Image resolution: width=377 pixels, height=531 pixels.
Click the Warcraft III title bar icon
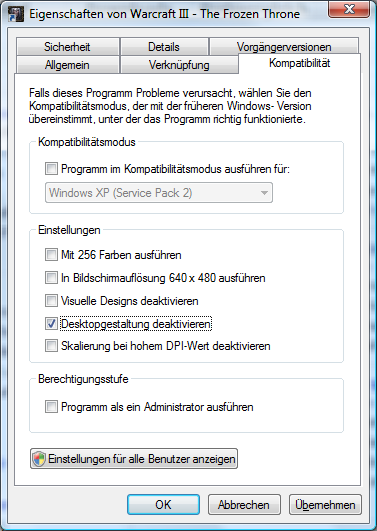coord(16,14)
